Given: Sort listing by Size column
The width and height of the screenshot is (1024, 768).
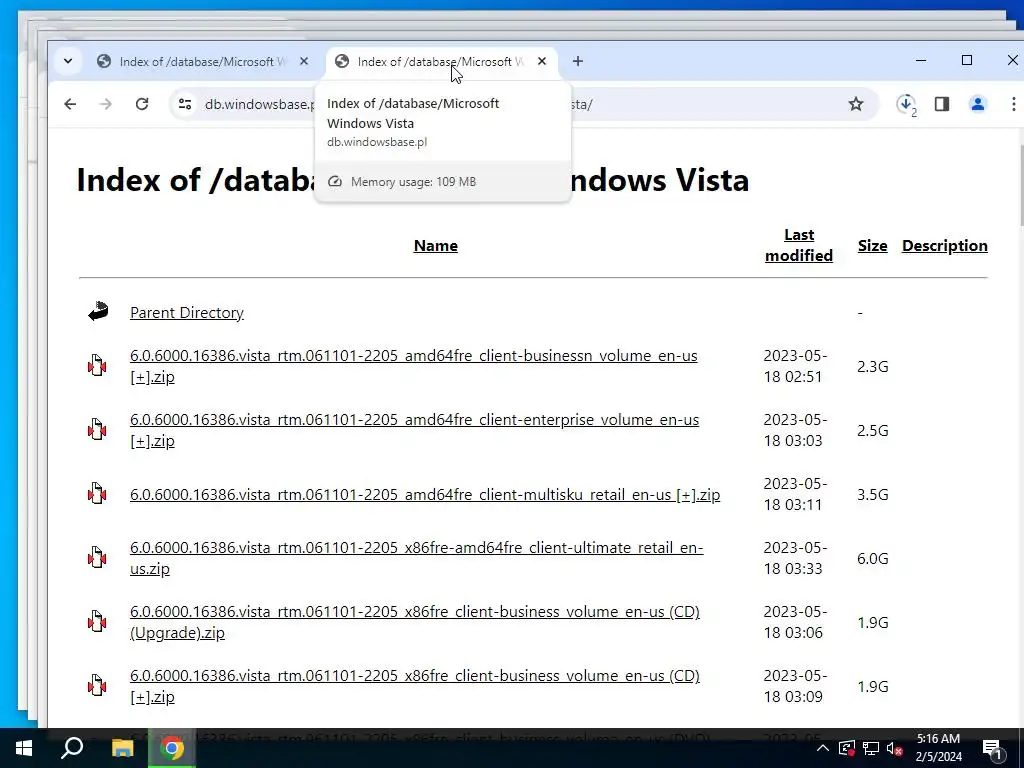Looking at the screenshot, I should (872, 246).
